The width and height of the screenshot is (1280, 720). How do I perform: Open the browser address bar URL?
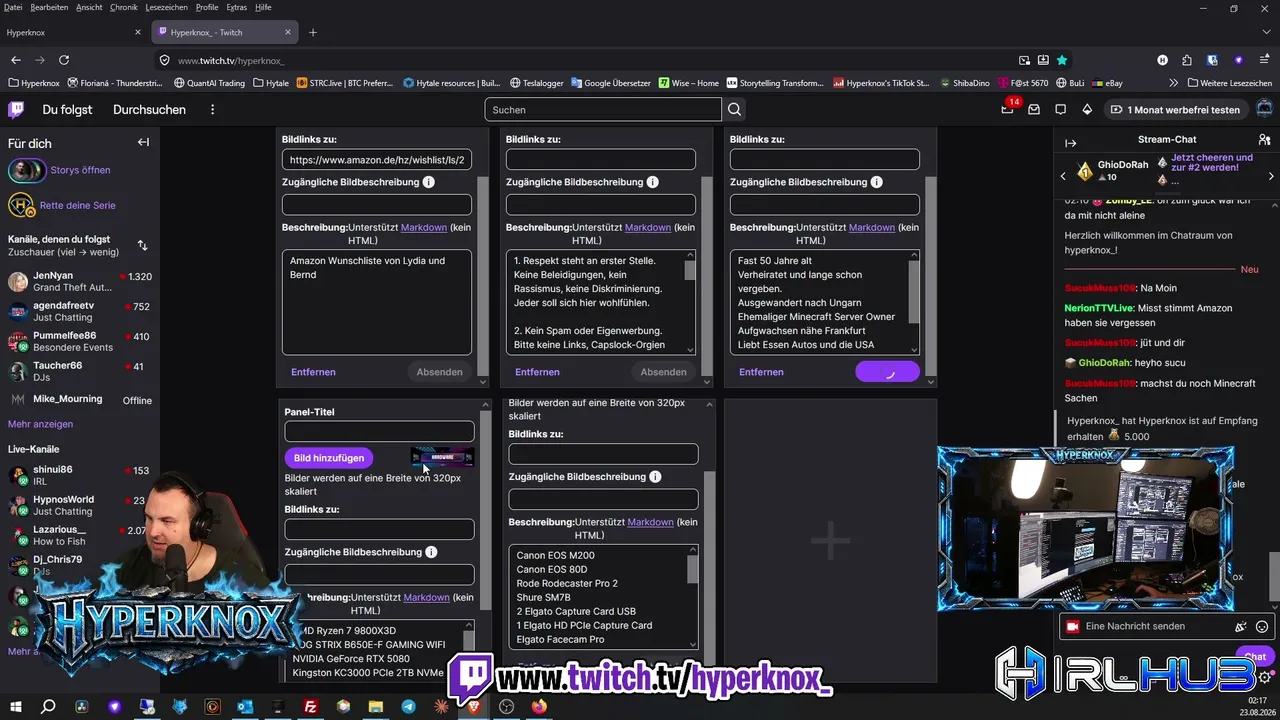(231, 60)
